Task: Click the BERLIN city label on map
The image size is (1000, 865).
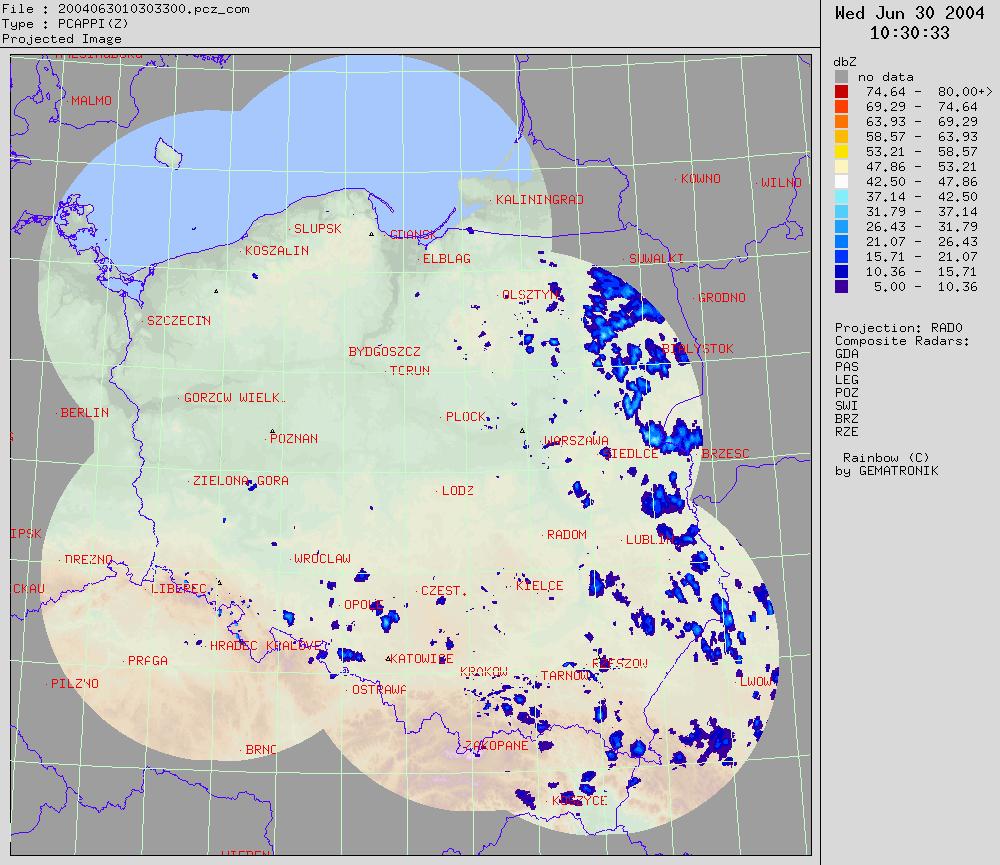Action: click(85, 413)
